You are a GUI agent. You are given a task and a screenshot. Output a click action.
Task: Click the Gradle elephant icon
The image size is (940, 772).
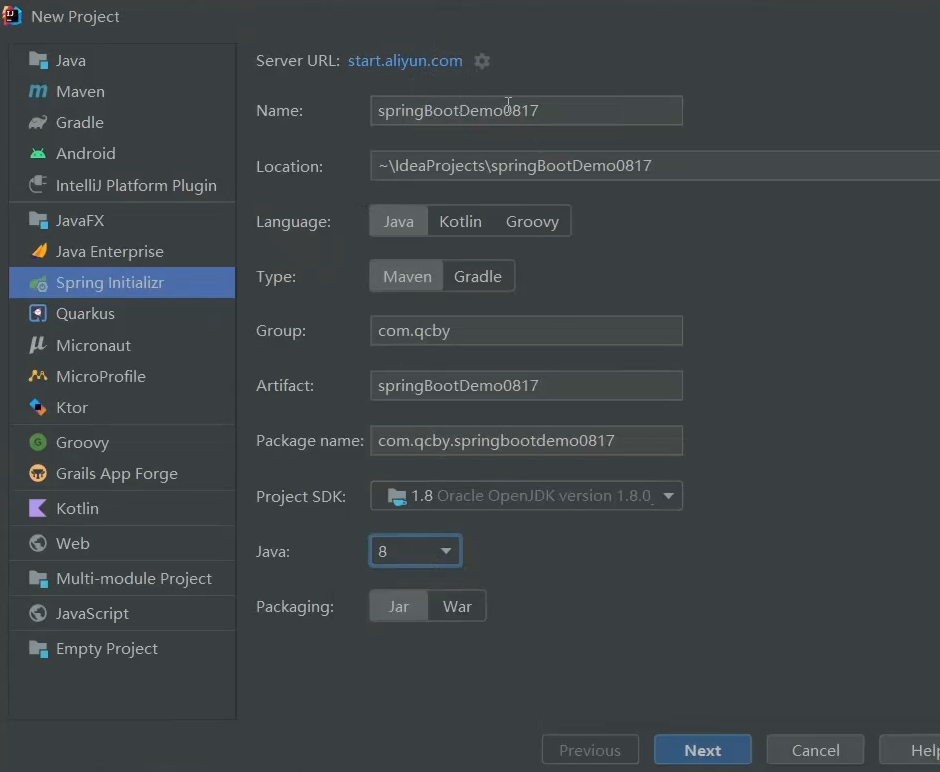[x=38, y=123]
